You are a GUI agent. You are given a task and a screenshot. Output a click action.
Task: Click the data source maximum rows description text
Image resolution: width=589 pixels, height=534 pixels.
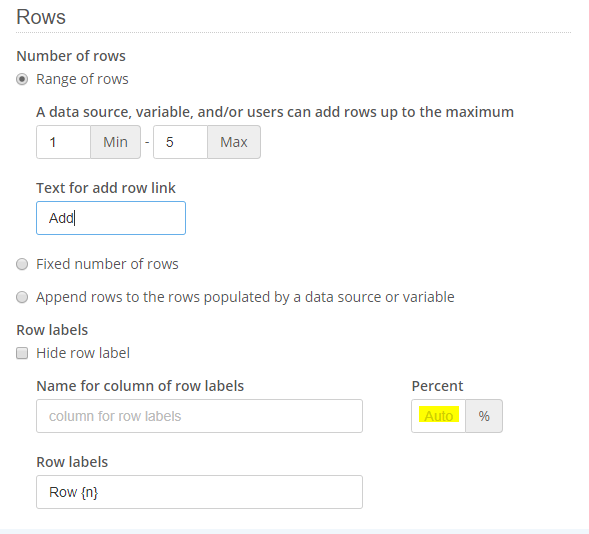pyautogui.click(x=275, y=112)
